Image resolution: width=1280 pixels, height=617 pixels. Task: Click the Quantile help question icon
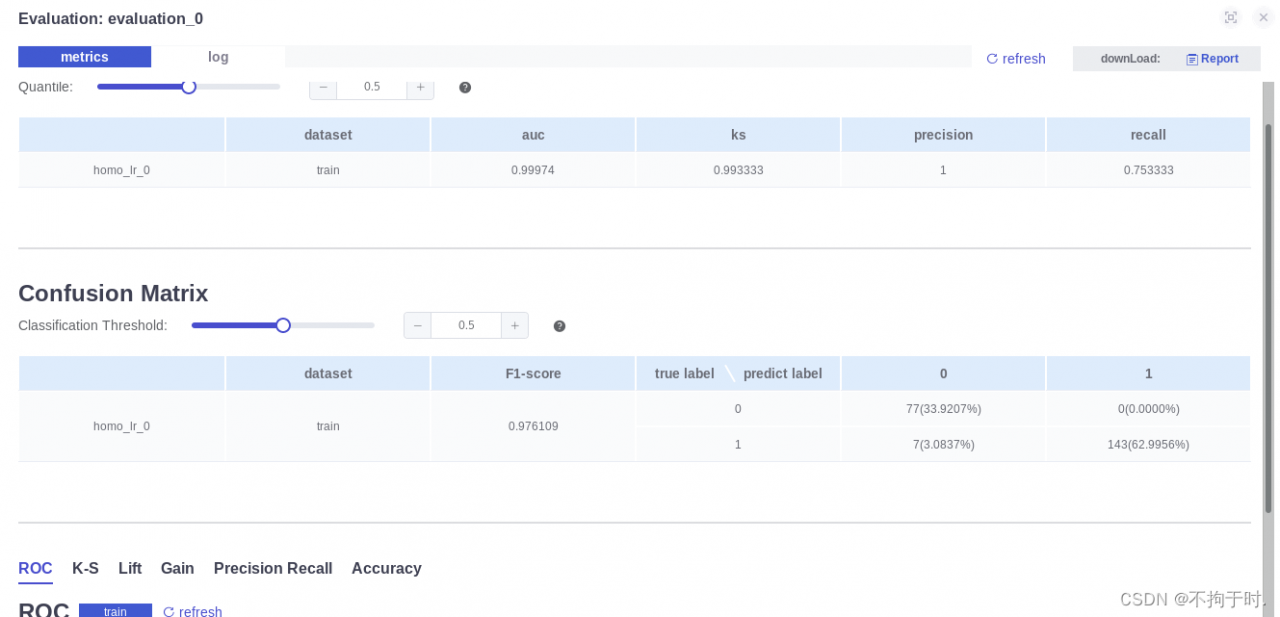[x=465, y=87]
